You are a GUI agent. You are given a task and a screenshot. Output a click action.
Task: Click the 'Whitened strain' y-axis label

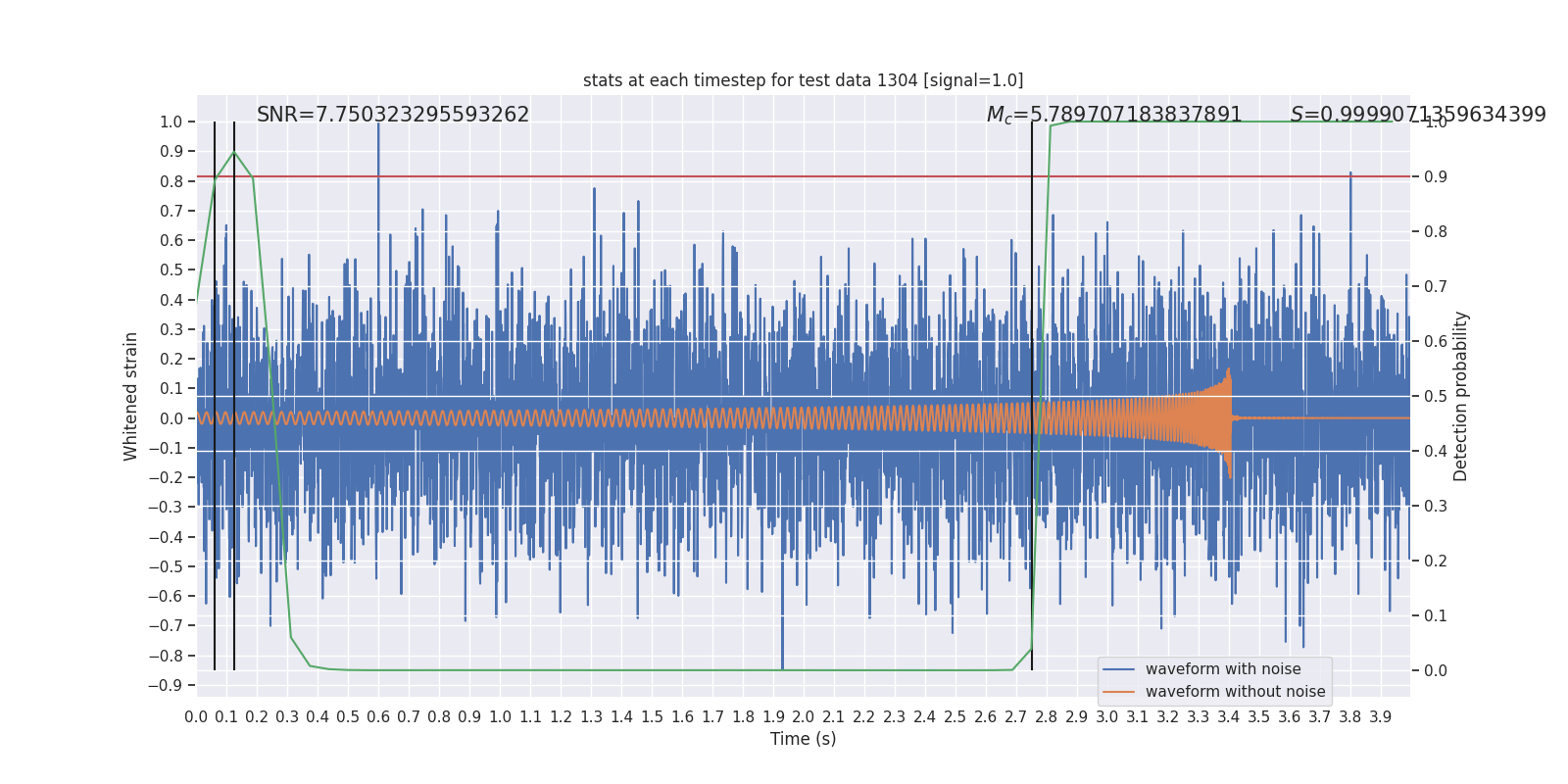click(130, 396)
